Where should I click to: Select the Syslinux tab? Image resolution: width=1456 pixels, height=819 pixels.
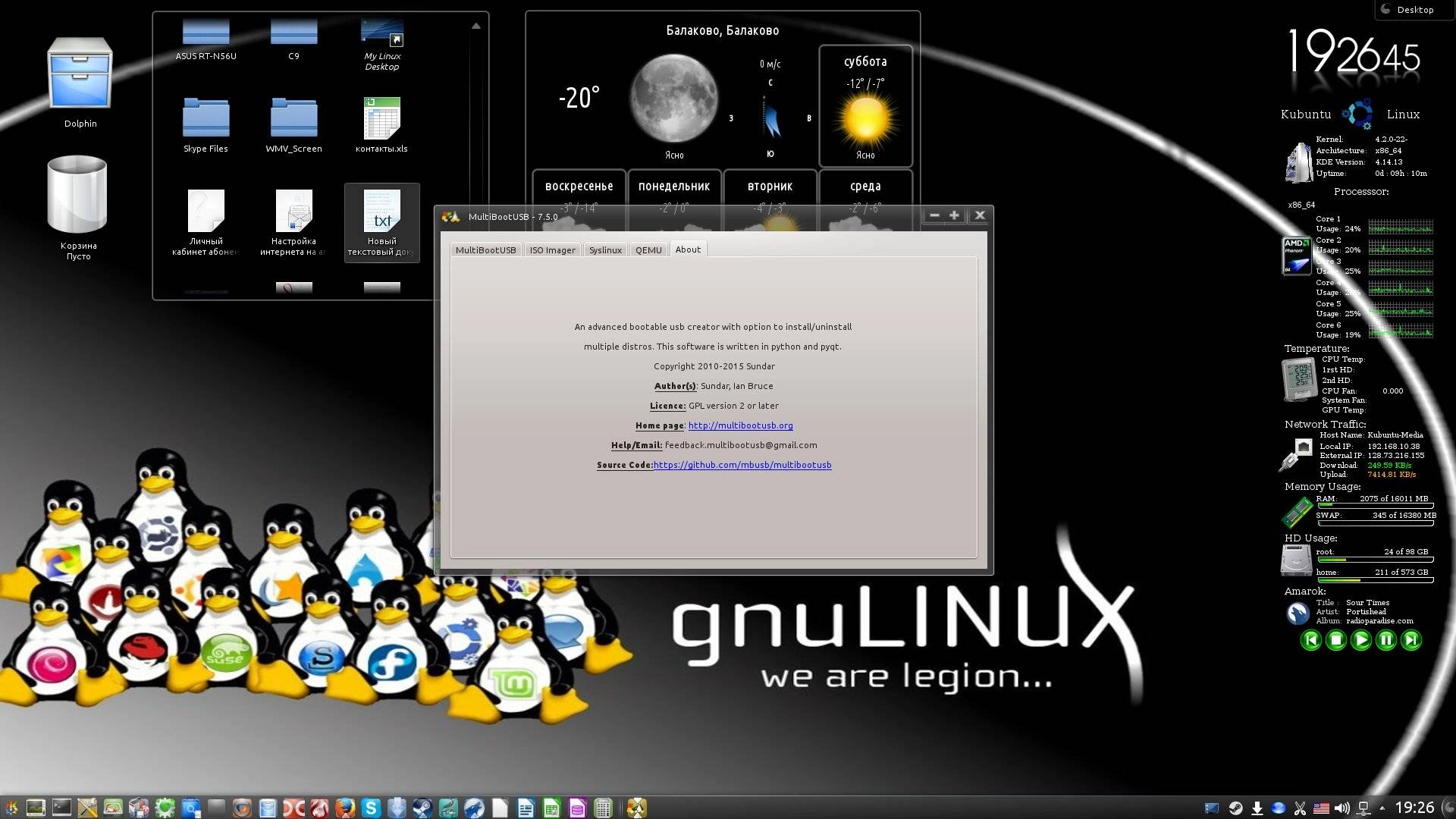[605, 249]
